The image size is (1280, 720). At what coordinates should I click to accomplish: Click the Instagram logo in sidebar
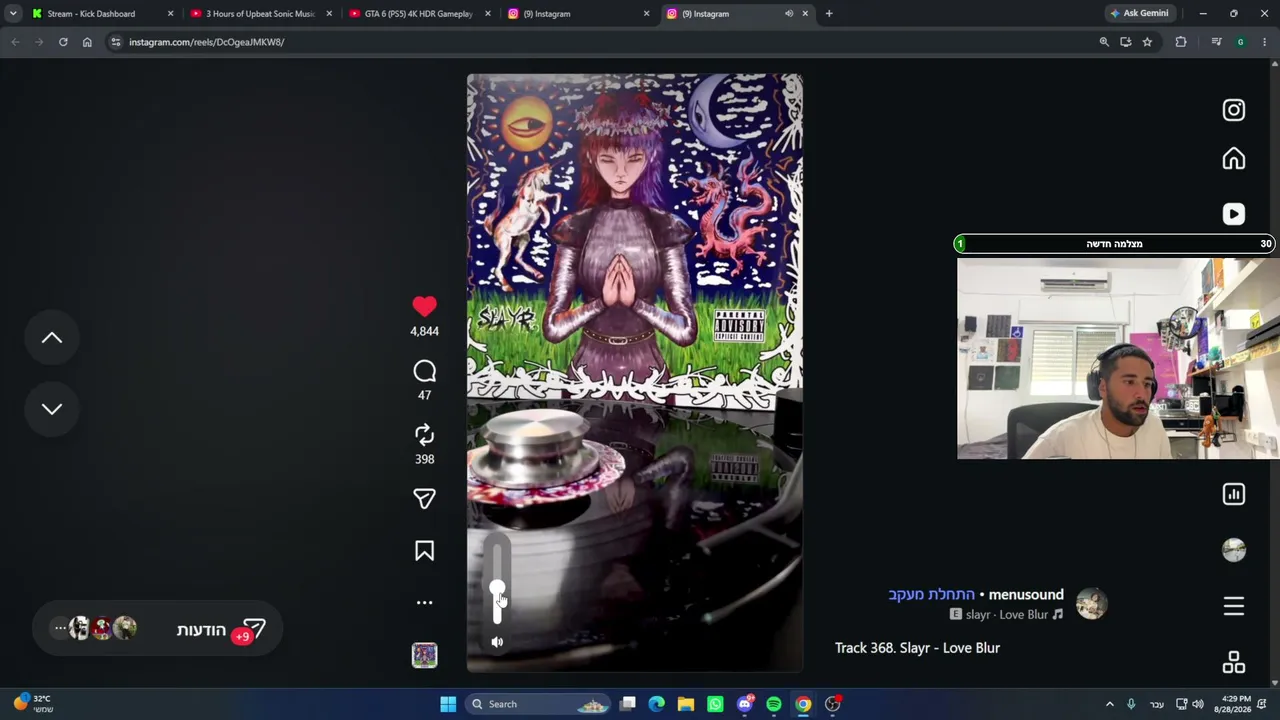pos(1234,110)
